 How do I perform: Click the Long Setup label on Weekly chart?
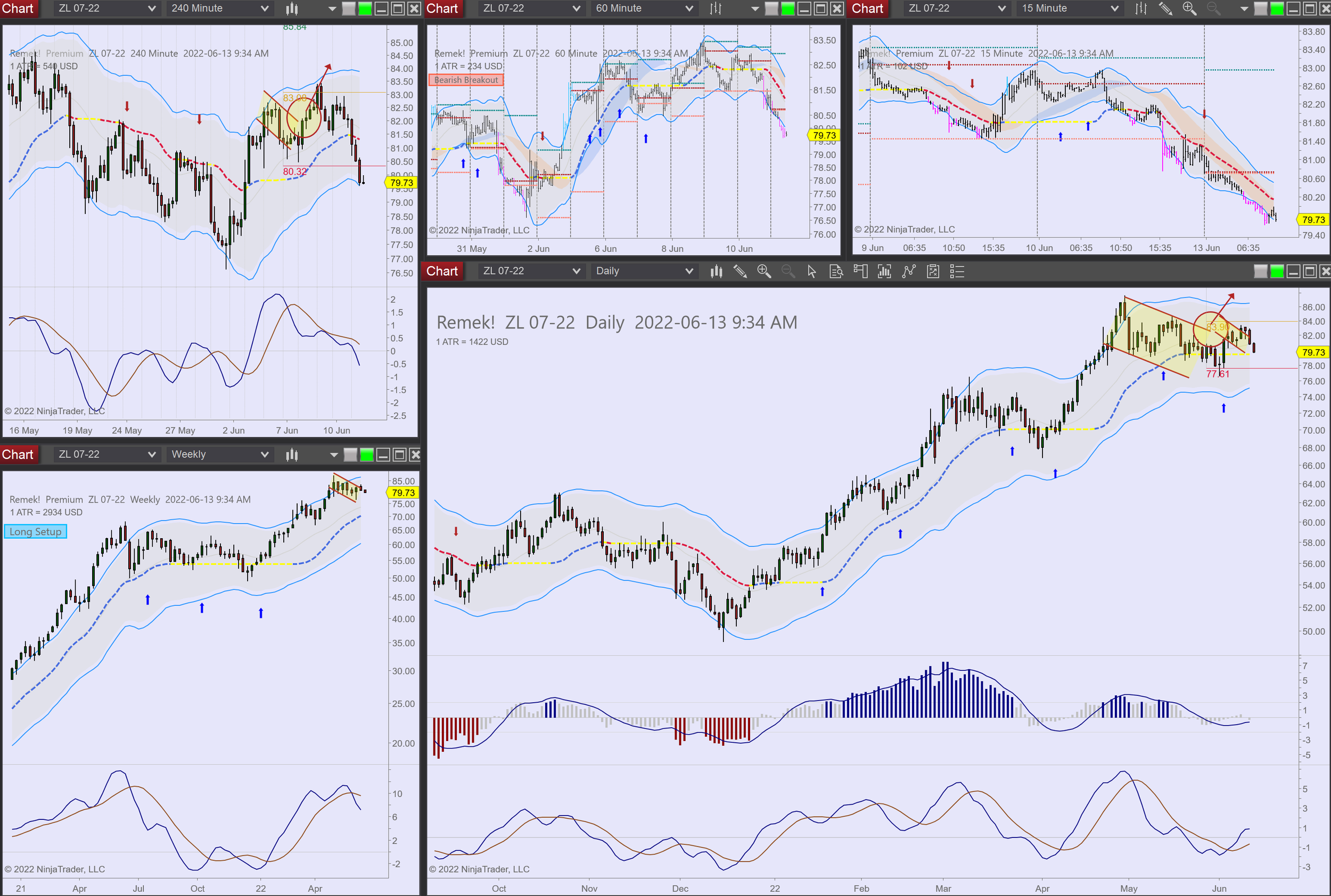(x=36, y=532)
